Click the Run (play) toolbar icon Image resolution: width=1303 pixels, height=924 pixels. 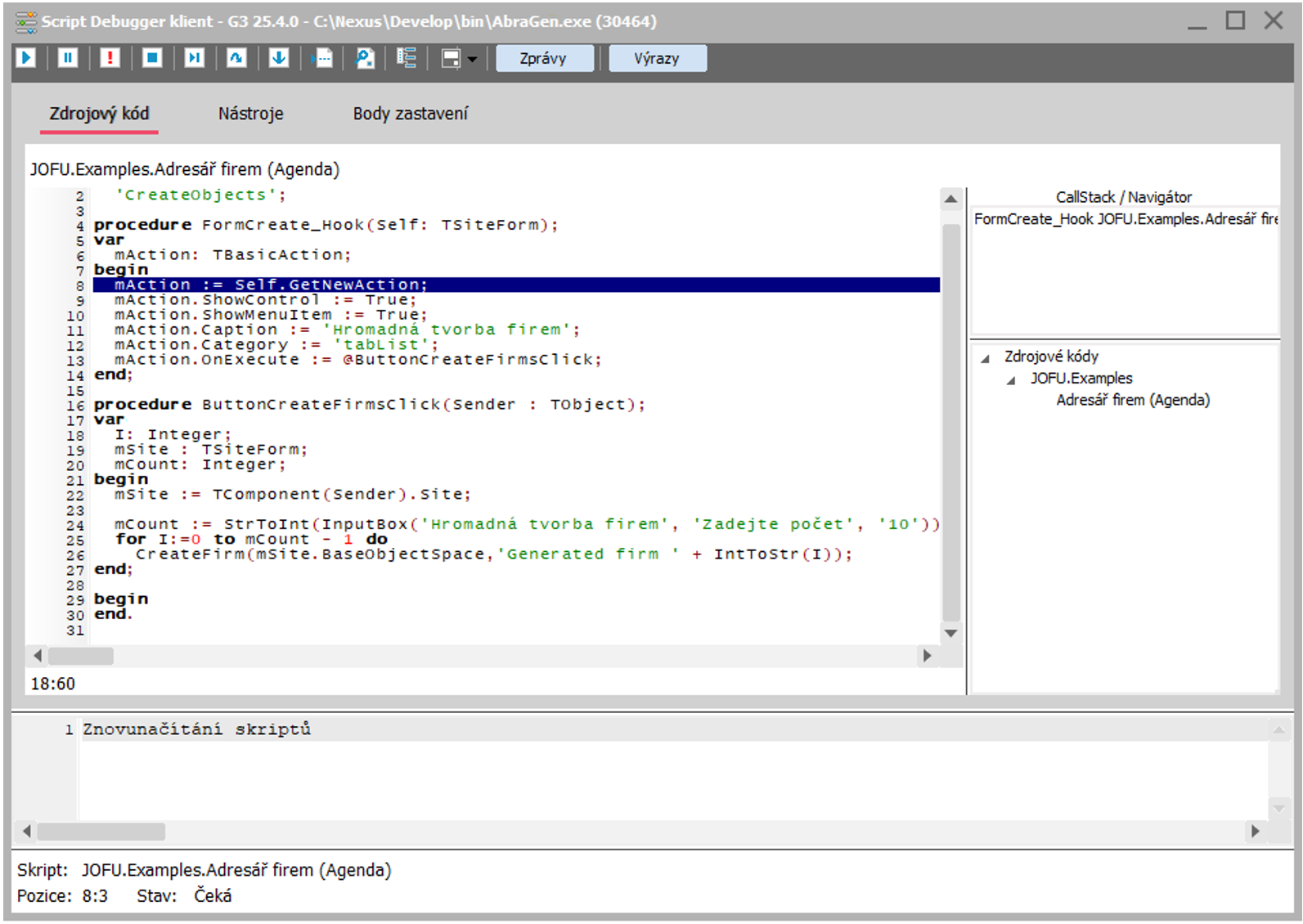[x=26, y=58]
